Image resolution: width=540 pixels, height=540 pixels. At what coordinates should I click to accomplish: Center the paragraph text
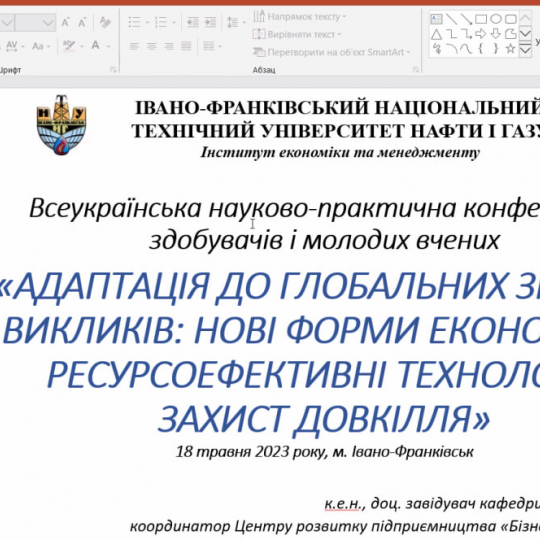point(152,46)
